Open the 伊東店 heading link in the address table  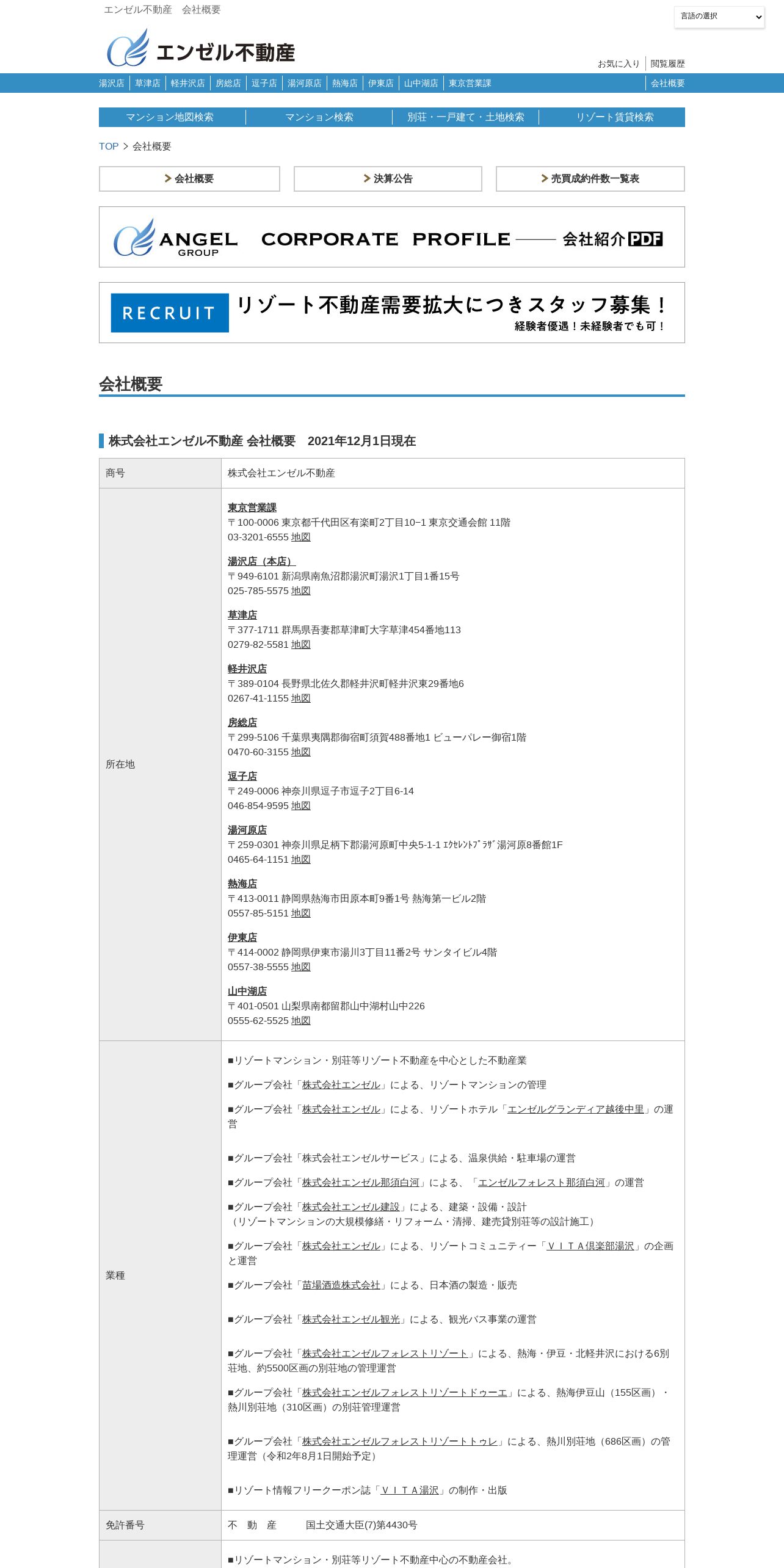(242, 938)
